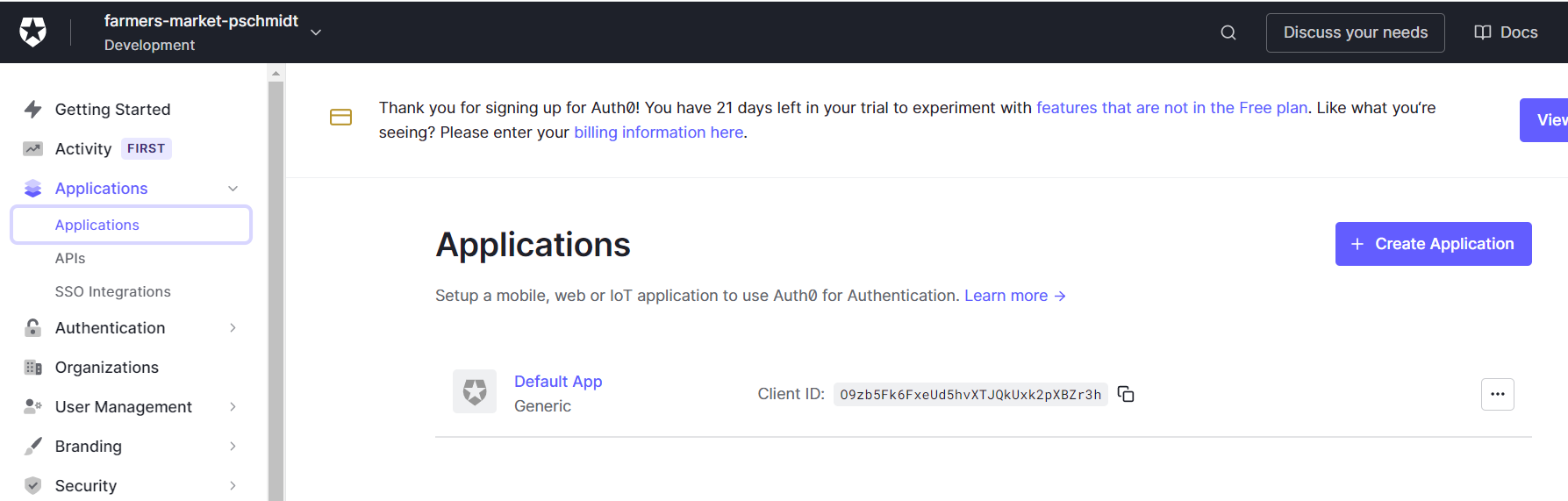Open the Default App more options menu
Screen dimensions: 1568x501
pyautogui.click(x=1497, y=394)
